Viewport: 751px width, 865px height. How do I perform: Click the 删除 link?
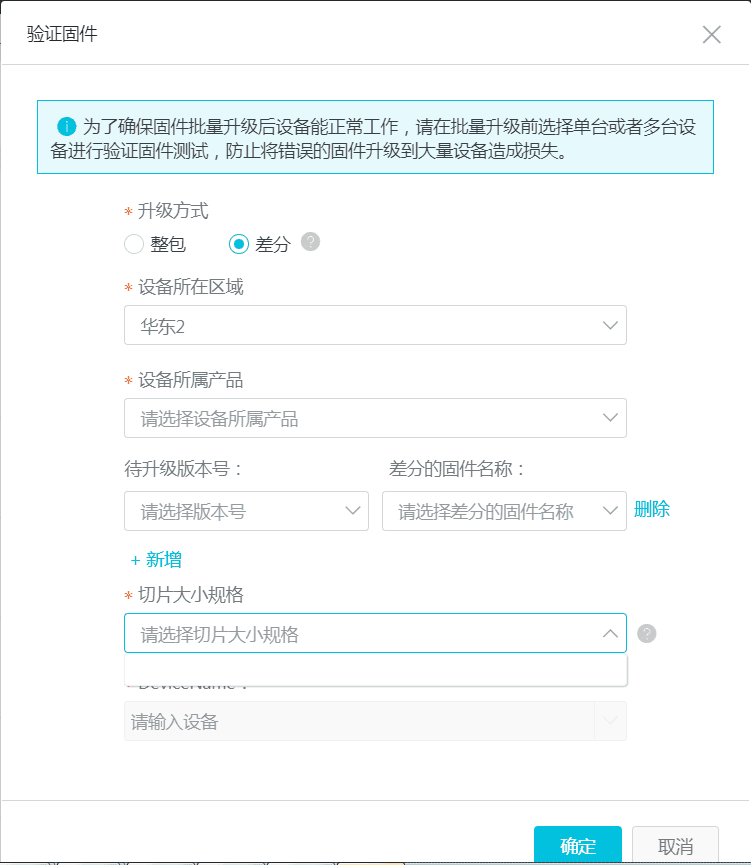click(x=652, y=509)
